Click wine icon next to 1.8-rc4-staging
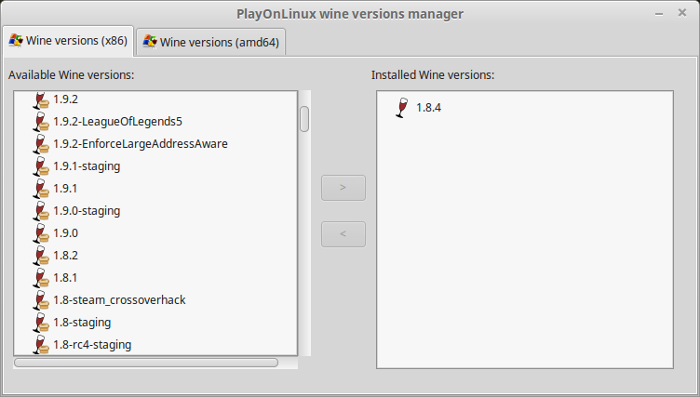The height and width of the screenshot is (397, 700). click(x=41, y=345)
